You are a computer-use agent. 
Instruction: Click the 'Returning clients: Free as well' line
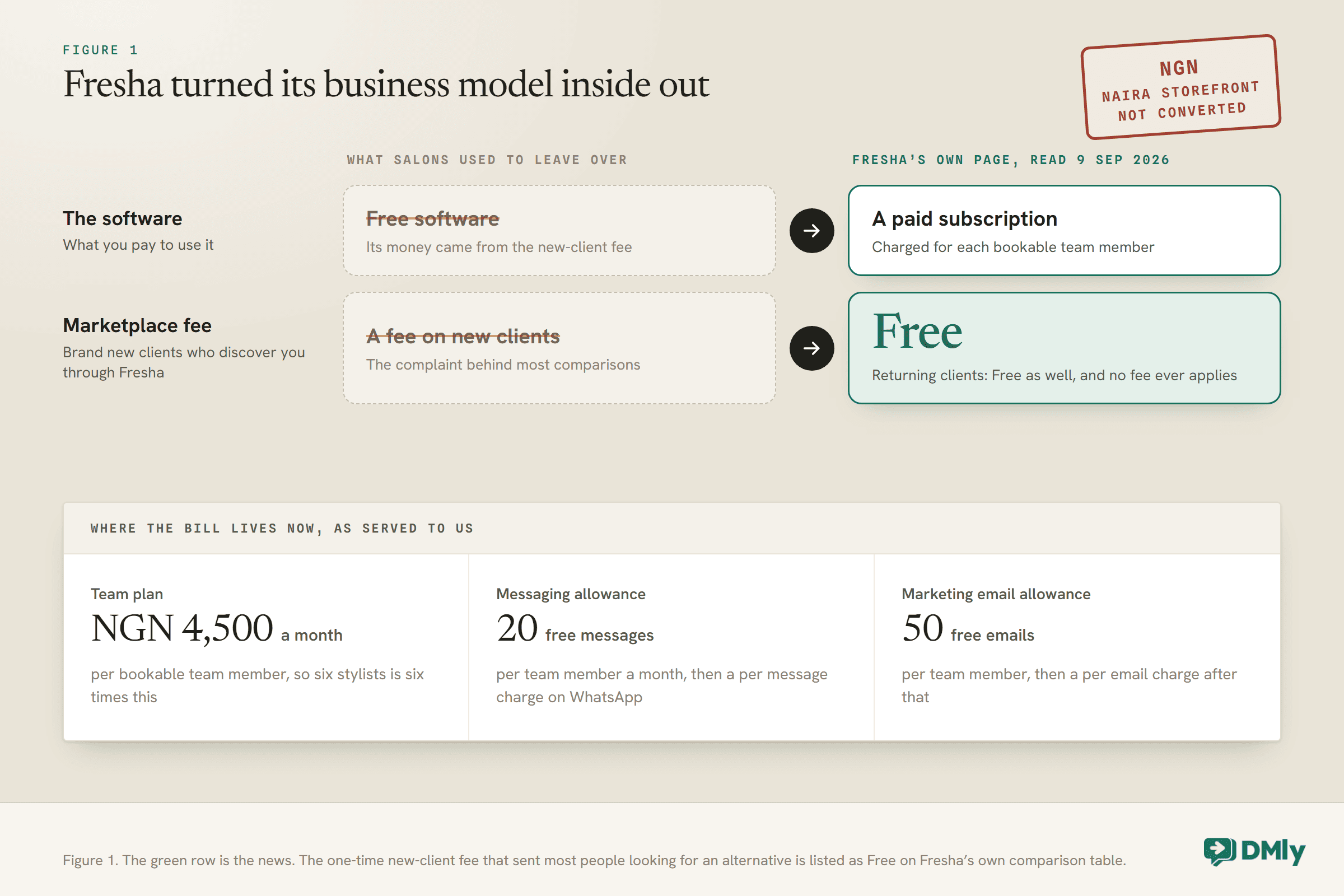[1054, 375]
